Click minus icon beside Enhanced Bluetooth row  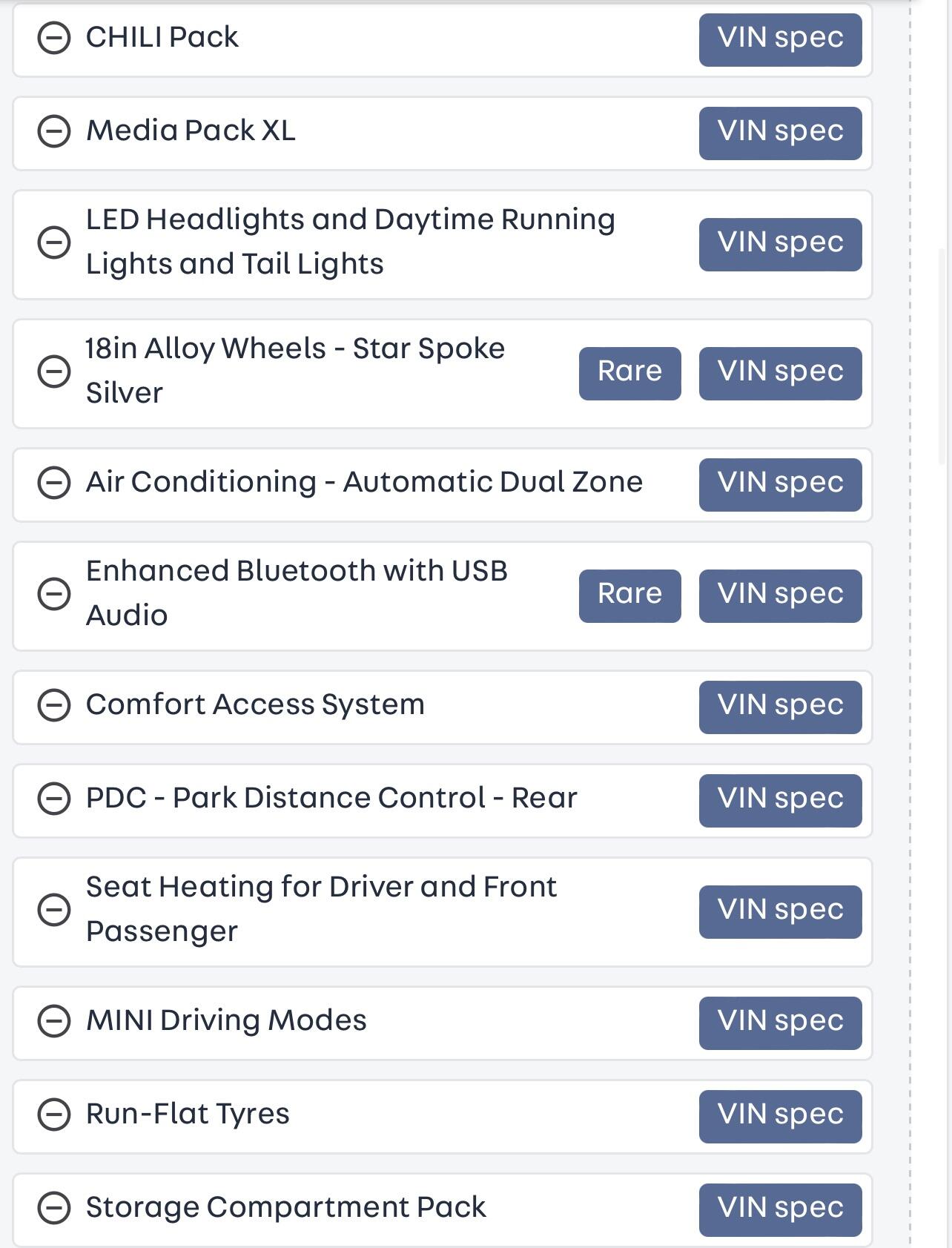click(54, 594)
